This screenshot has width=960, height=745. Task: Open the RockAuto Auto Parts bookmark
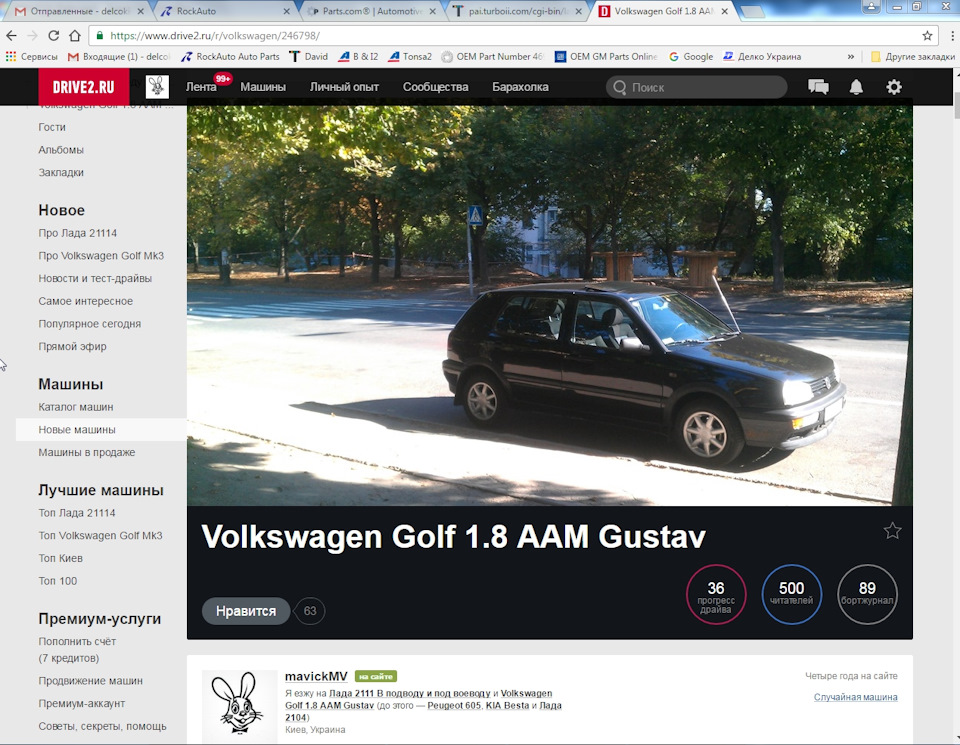tap(230, 56)
